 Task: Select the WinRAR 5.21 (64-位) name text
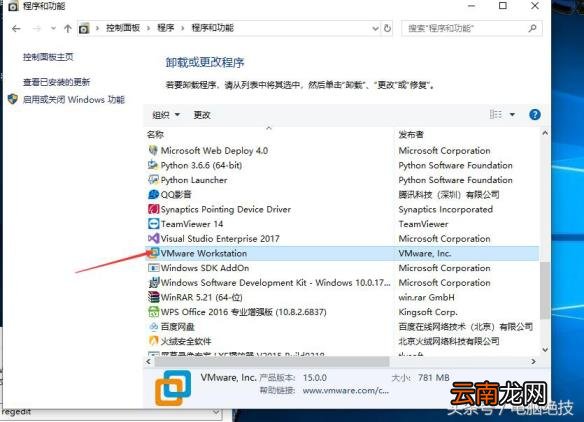point(201,297)
